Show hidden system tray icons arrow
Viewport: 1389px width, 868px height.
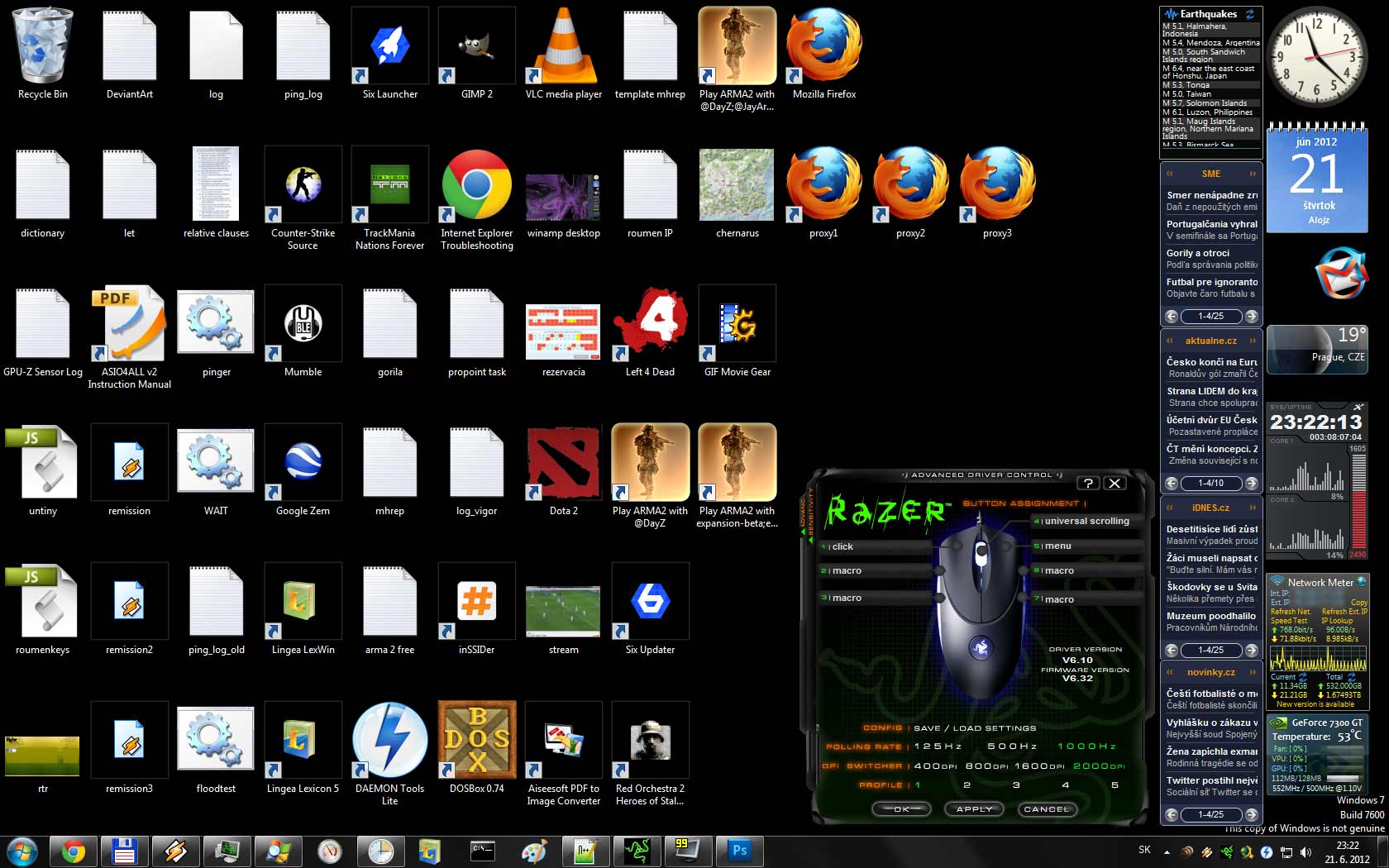point(1167,851)
